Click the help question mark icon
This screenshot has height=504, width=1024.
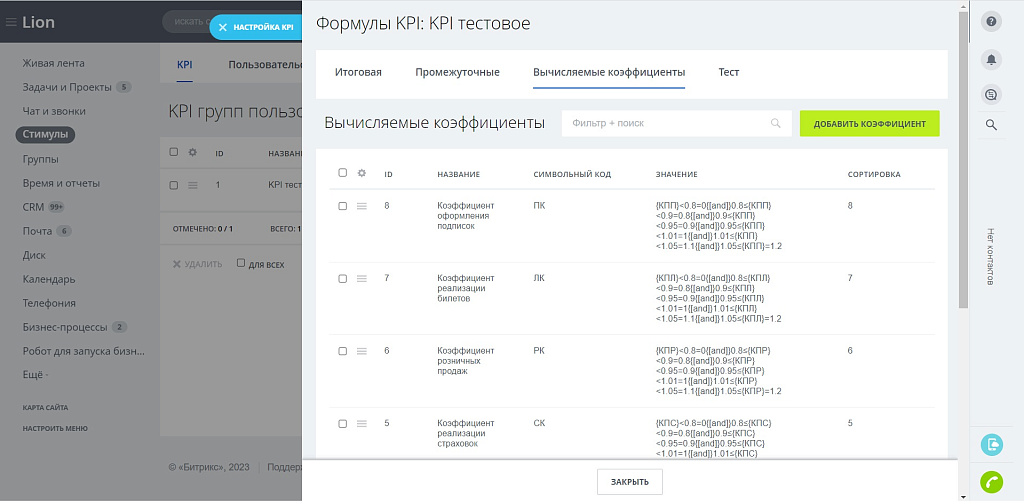click(991, 22)
